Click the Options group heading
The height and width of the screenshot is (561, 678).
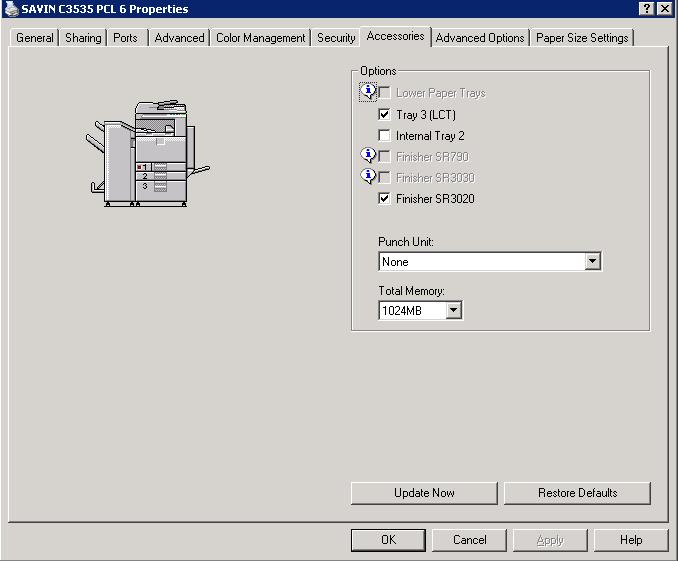pyautogui.click(x=378, y=71)
